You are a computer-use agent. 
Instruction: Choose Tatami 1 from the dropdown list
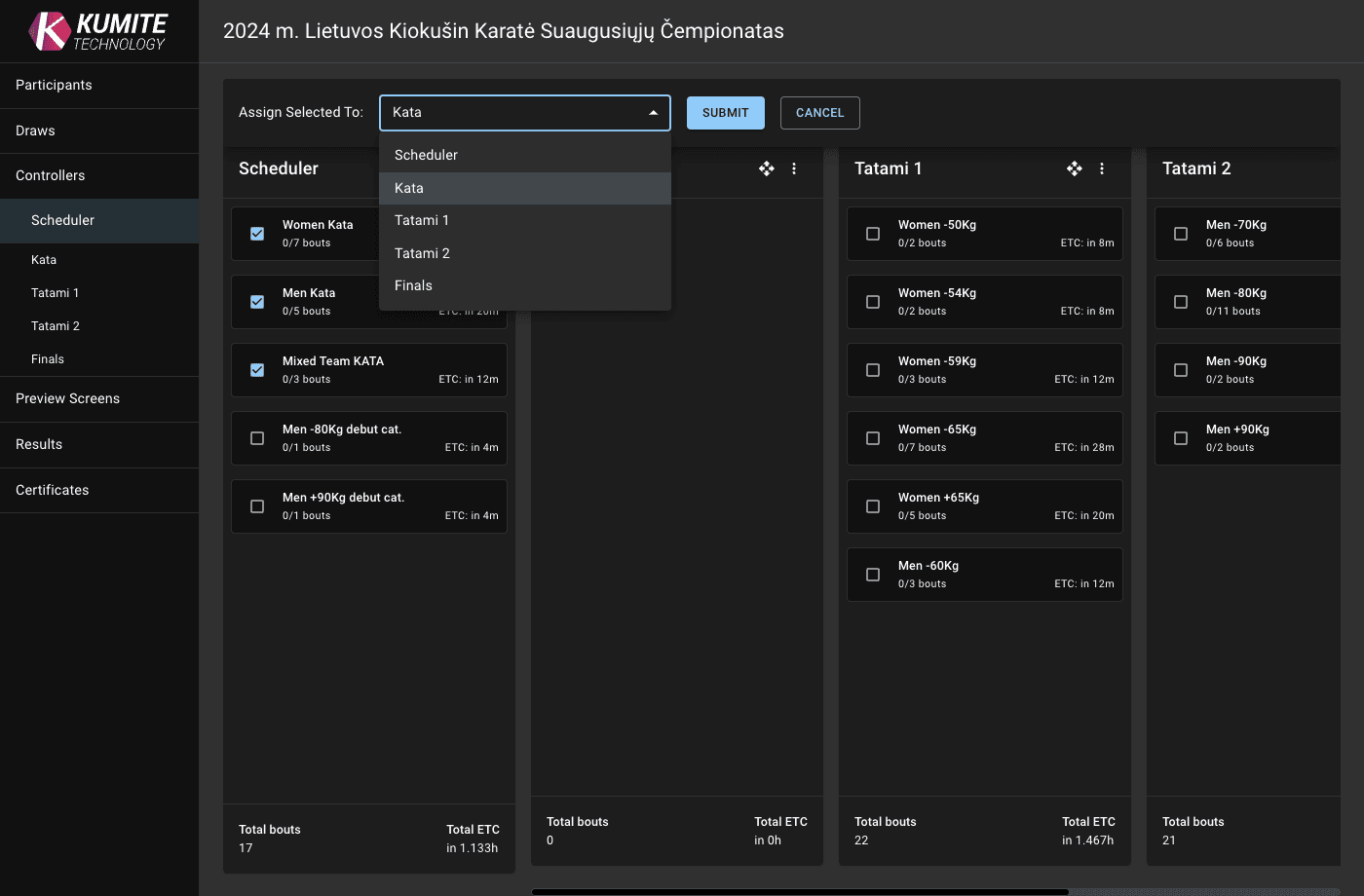pos(422,220)
